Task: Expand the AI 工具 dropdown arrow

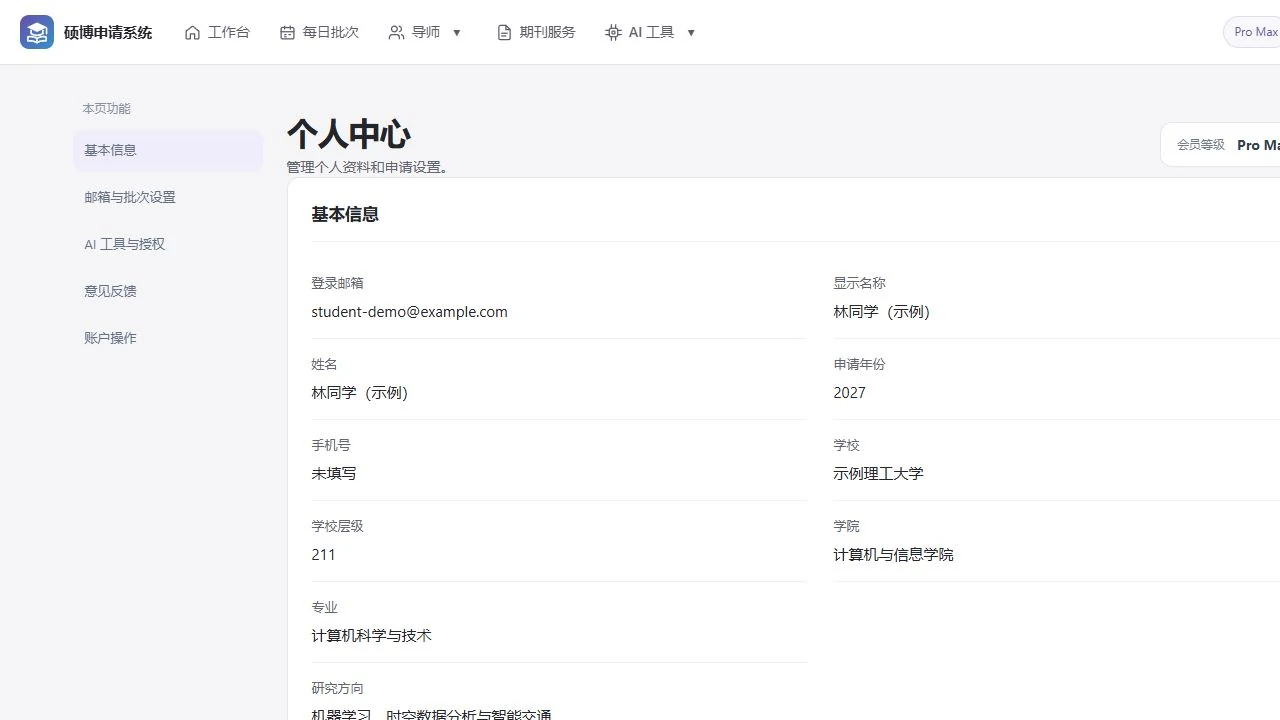Action: click(x=691, y=33)
